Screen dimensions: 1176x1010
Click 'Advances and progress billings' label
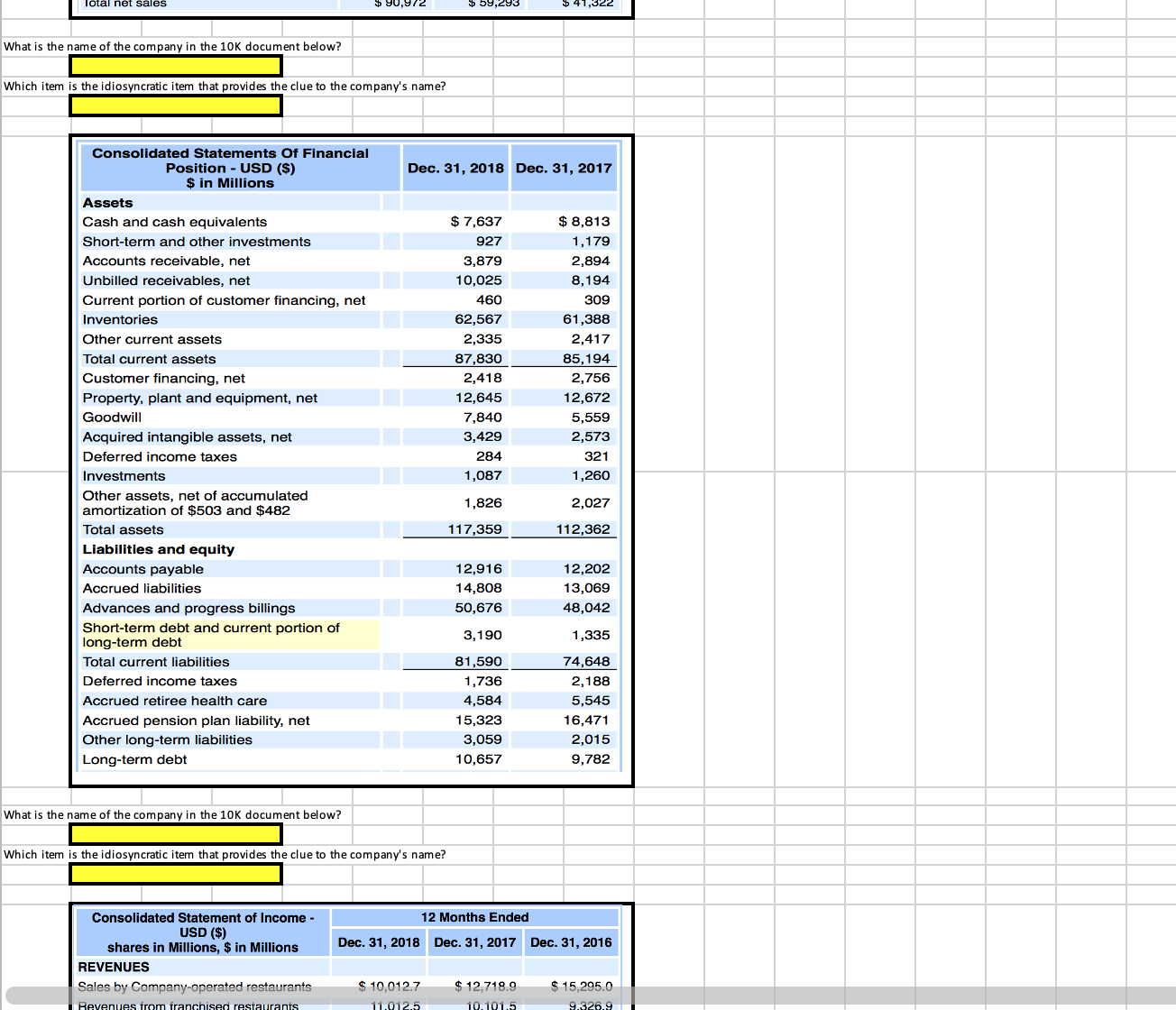pyautogui.click(x=189, y=609)
